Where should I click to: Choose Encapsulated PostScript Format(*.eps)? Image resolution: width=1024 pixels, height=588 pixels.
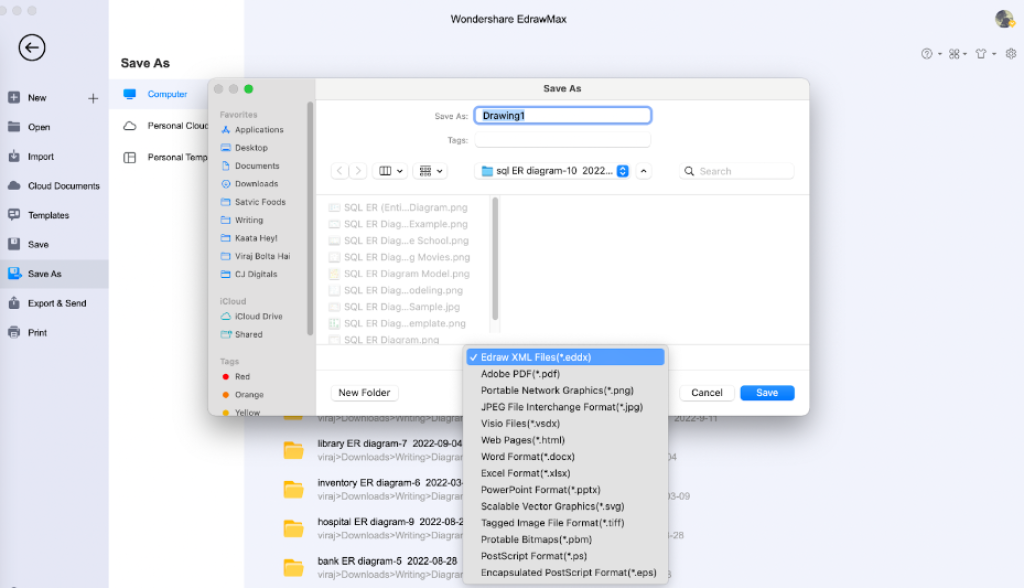[566, 572]
